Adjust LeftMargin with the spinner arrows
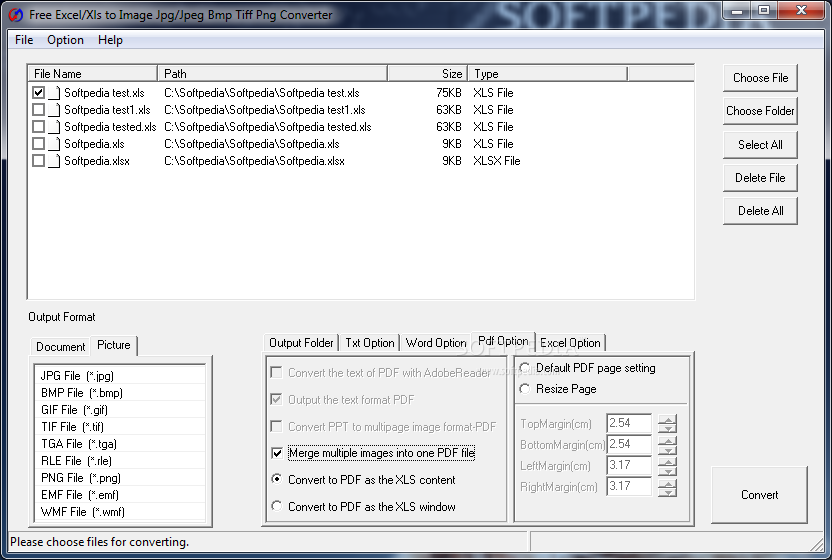Image resolution: width=832 pixels, height=560 pixels. 668,466
